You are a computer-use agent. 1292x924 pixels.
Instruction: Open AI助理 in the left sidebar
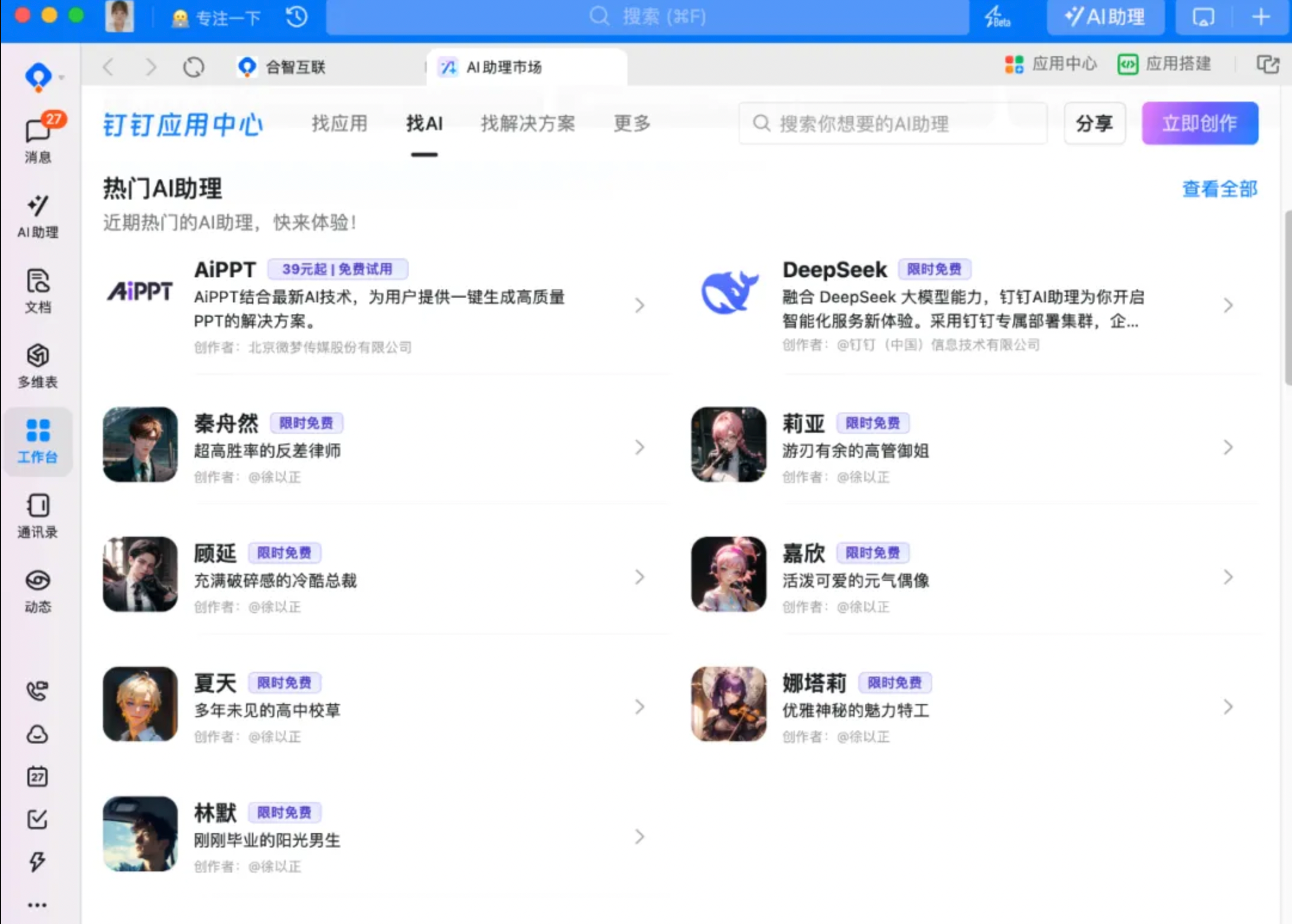pos(38,216)
